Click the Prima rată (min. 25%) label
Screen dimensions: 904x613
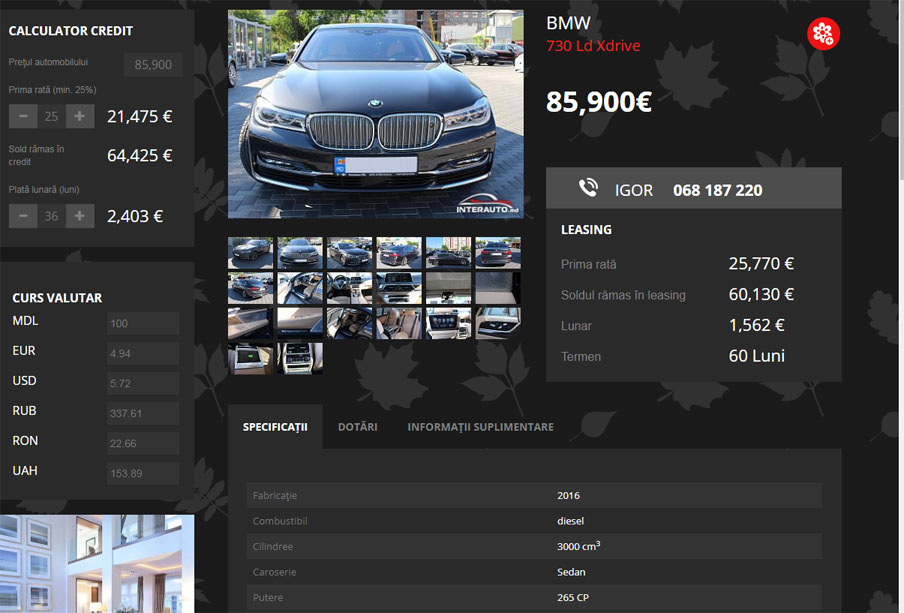(x=52, y=90)
